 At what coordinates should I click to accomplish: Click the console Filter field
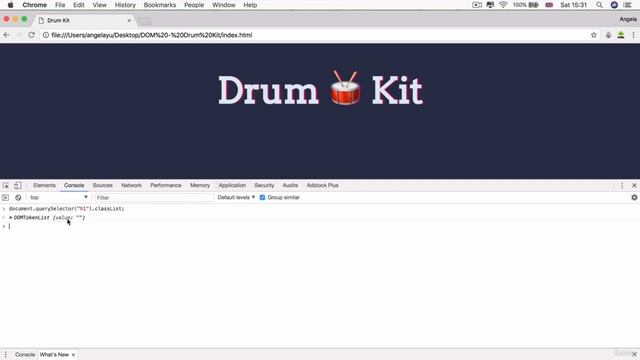pyautogui.click(x=154, y=198)
